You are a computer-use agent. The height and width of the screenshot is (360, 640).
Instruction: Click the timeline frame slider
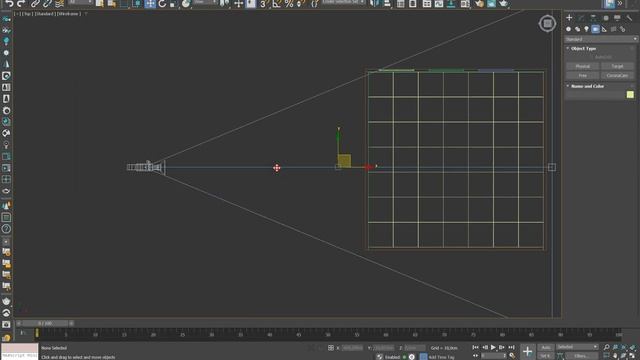45,323
